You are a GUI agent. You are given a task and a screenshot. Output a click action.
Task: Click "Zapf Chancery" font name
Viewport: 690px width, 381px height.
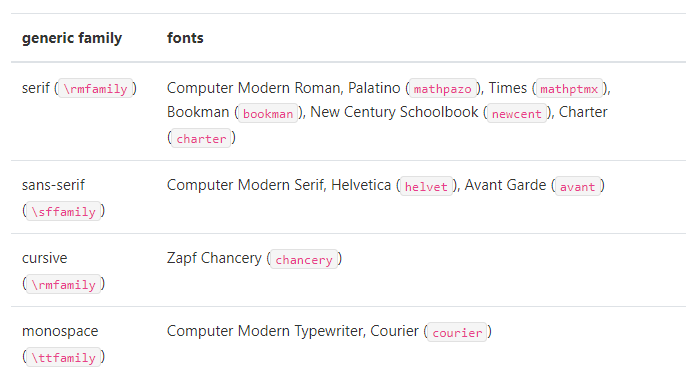(x=214, y=258)
